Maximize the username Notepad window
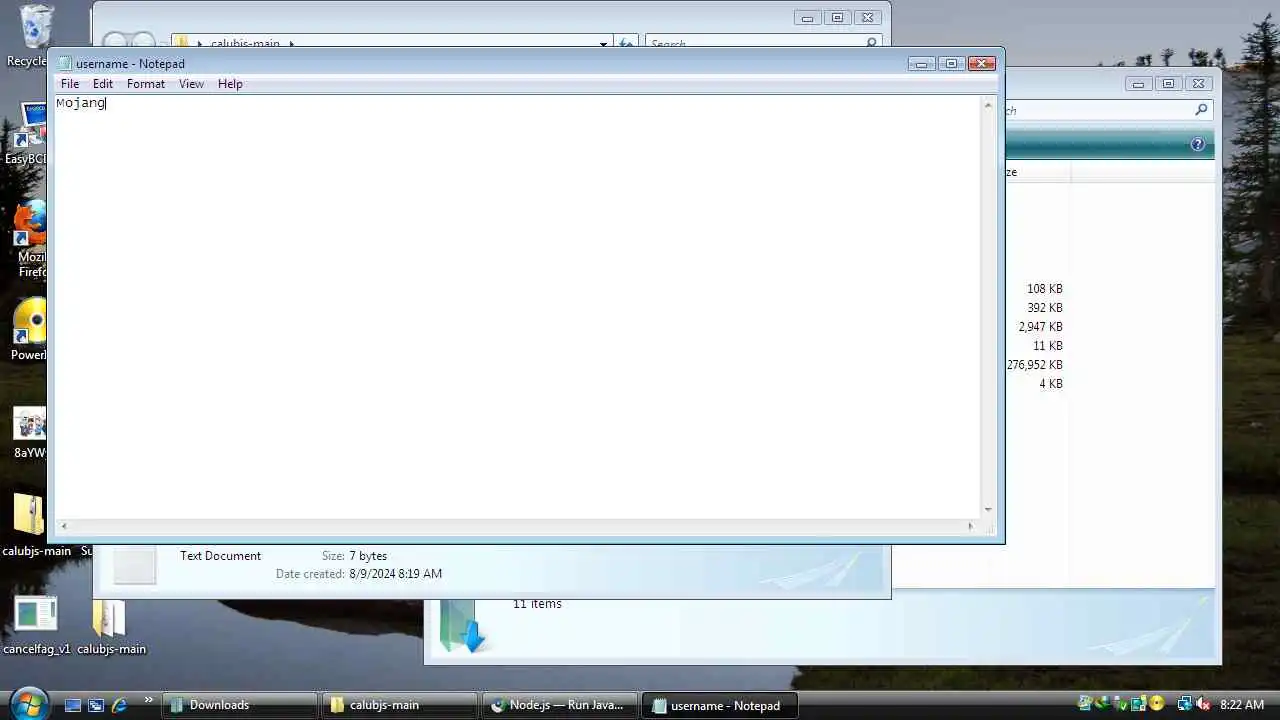1280x720 pixels. (x=951, y=63)
